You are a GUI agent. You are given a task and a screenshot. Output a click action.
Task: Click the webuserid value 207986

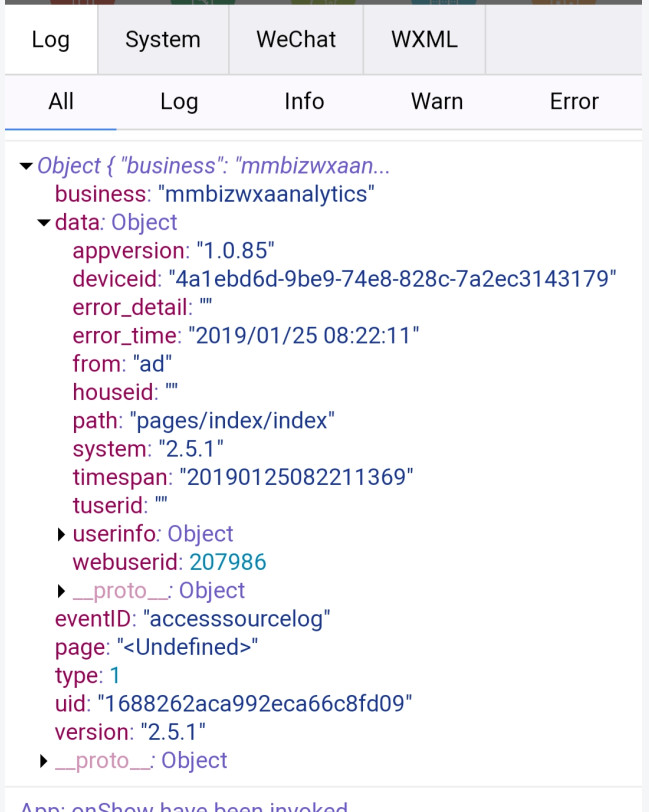point(228,562)
